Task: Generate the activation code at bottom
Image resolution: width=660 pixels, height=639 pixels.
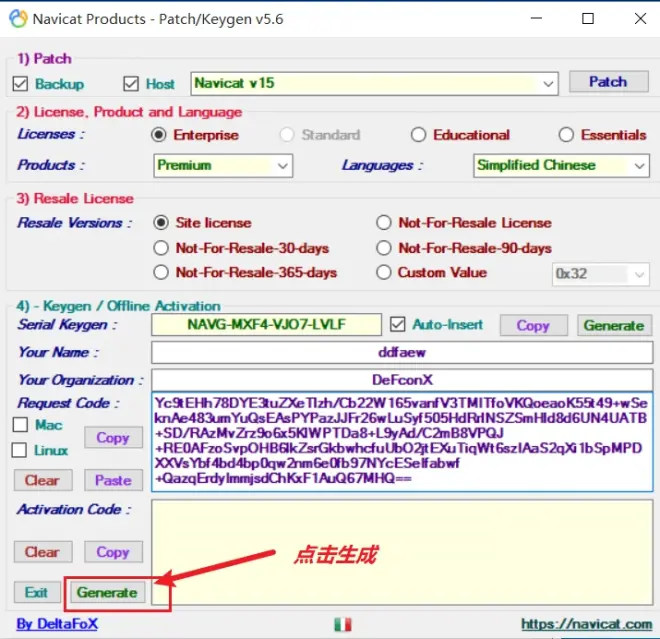Action: click(107, 593)
